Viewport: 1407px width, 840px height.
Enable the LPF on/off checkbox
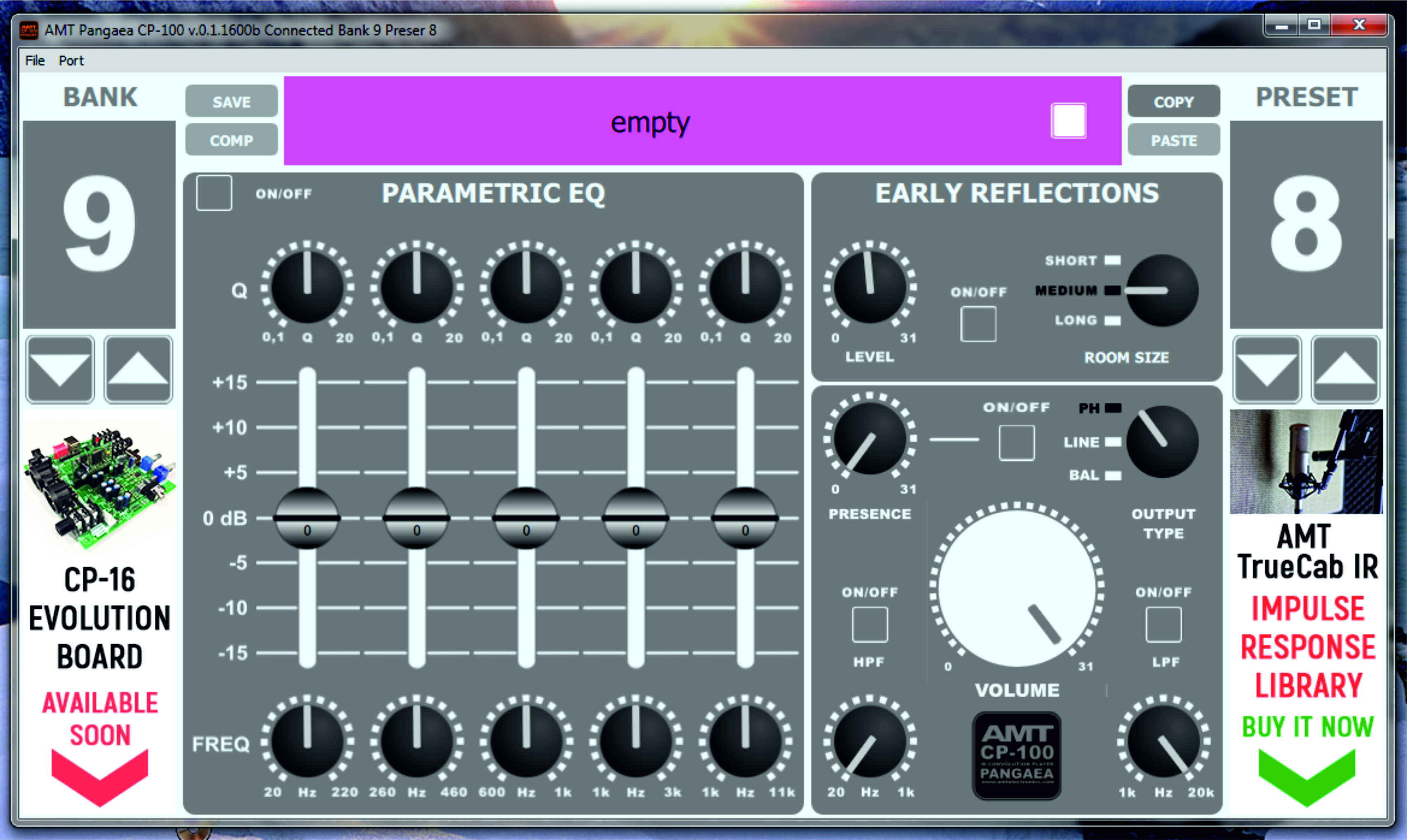[x=1163, y=624]
